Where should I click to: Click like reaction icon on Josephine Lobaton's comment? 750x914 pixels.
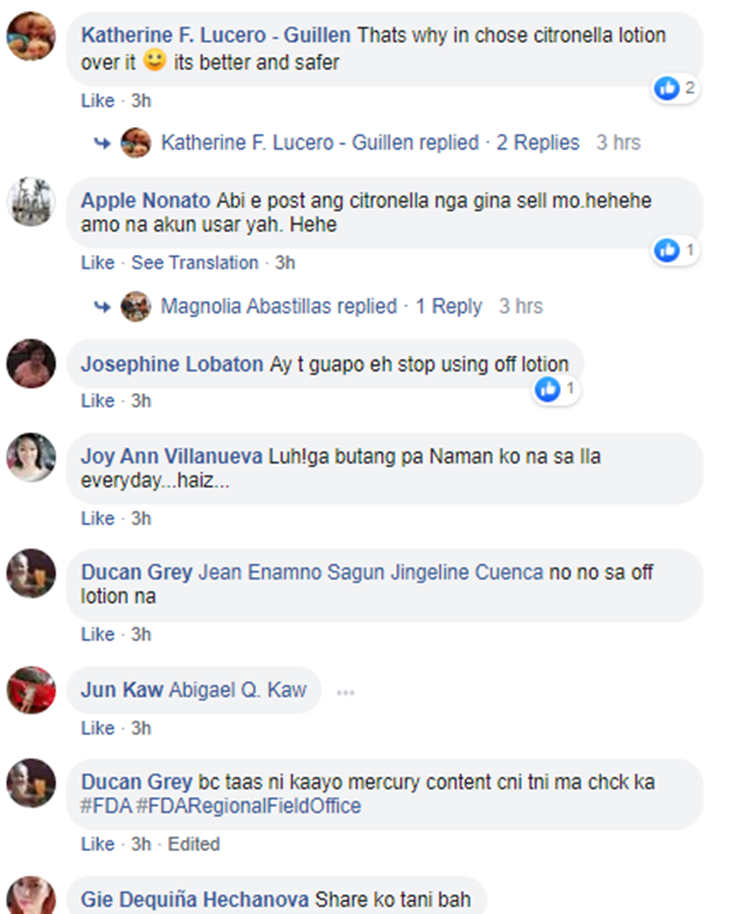click(547, 389)
